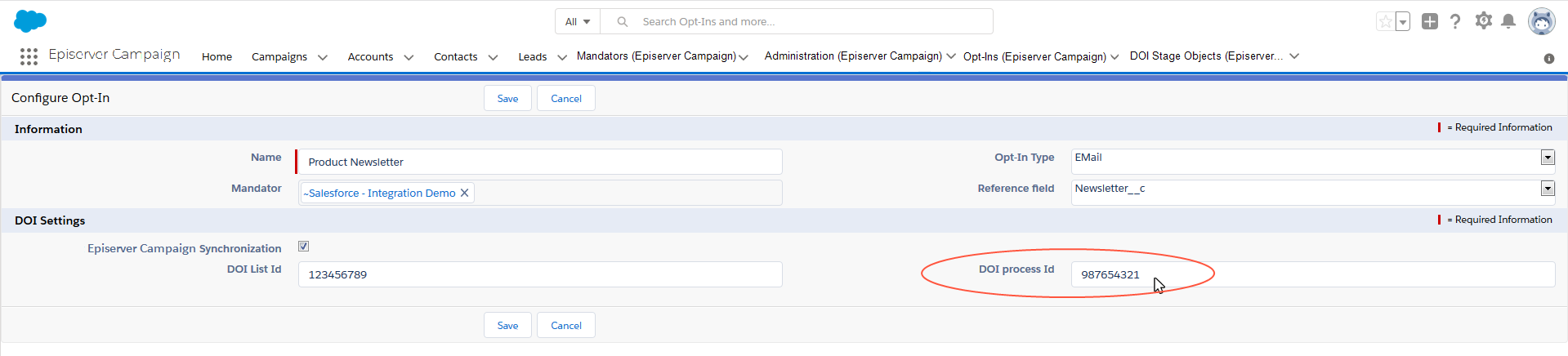Open the notifications bell icon

(x=1508, y=21)
